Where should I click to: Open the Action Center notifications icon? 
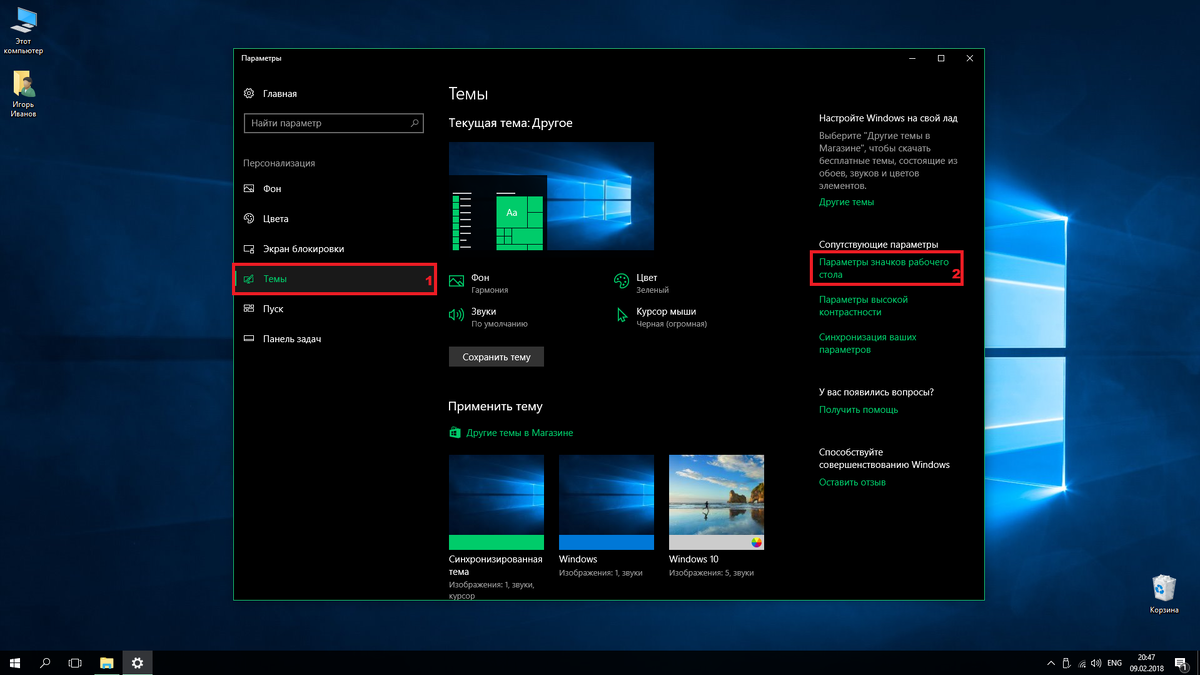1179,662
